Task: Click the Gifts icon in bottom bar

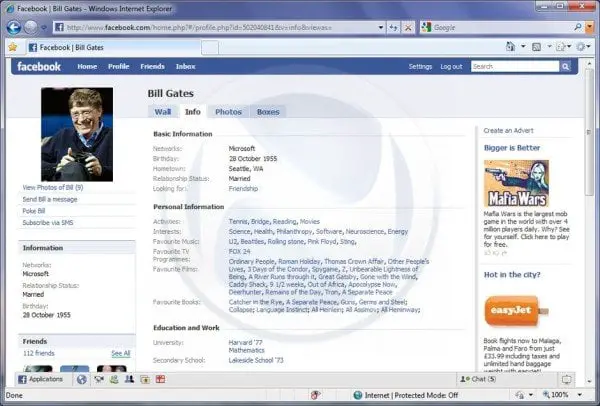Action: coord(160,379)
